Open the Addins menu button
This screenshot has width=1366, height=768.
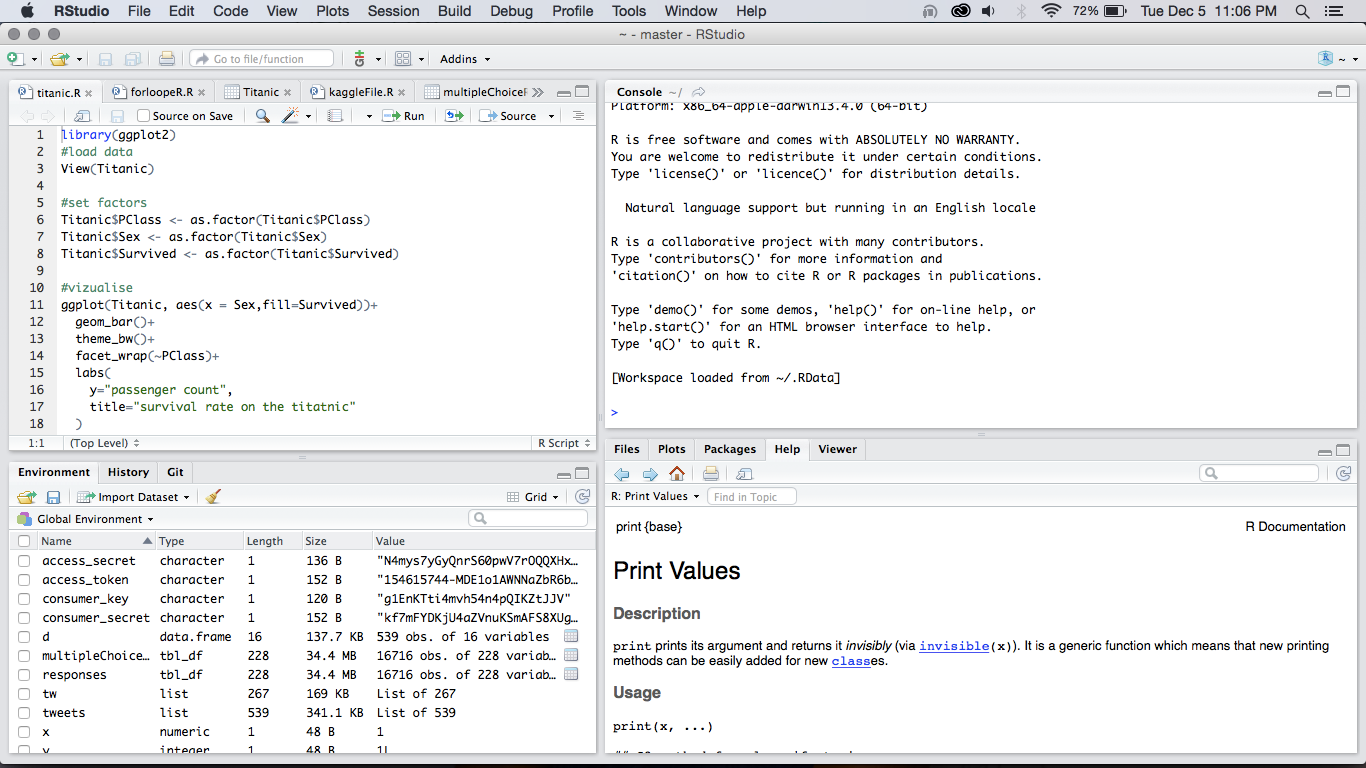tap(463, 58)
